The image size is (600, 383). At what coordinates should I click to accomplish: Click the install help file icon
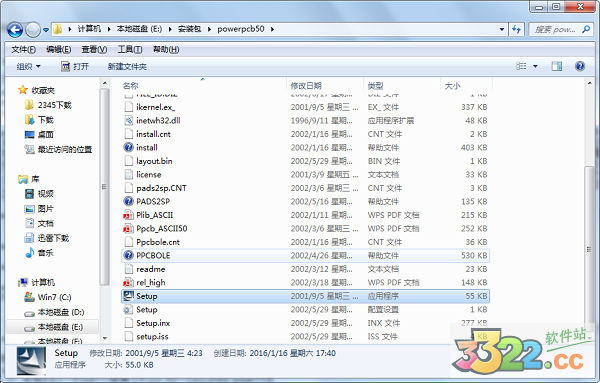(128, 147)
